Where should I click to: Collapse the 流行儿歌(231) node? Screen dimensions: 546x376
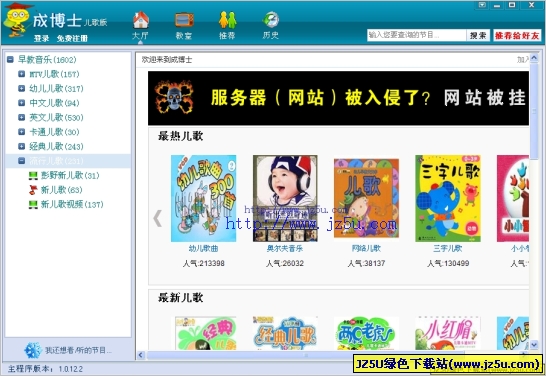(22, 160)
